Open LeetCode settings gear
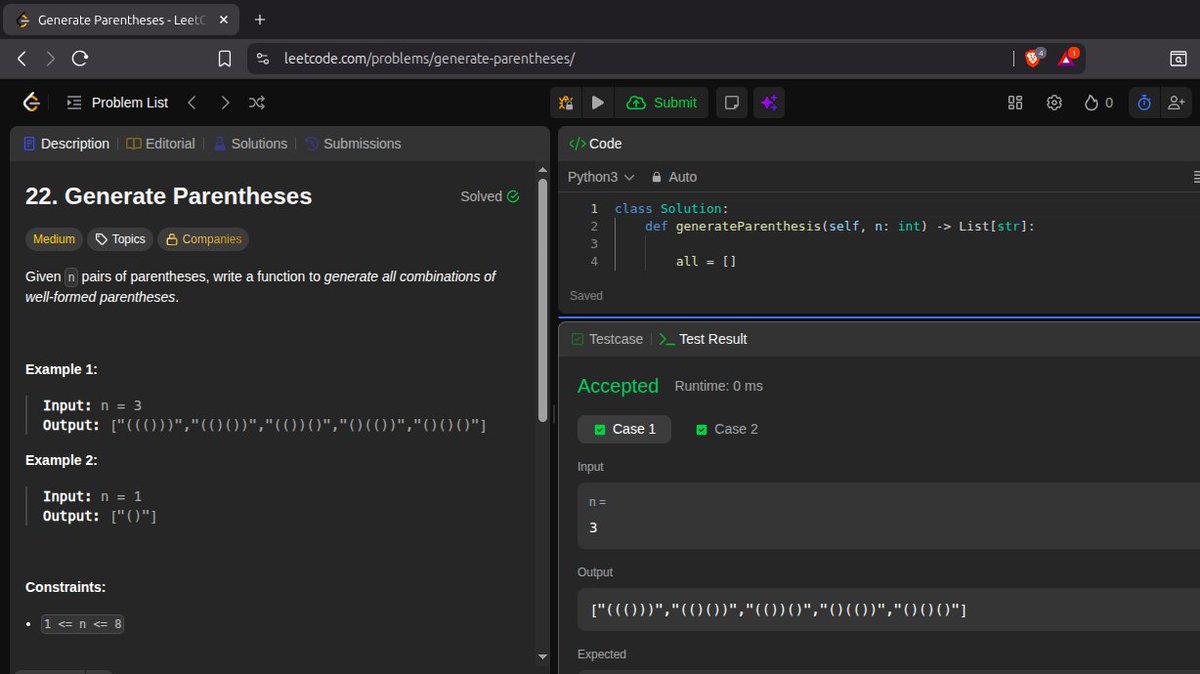This screenshot has width=1200, height=674. coord(1054,102)
